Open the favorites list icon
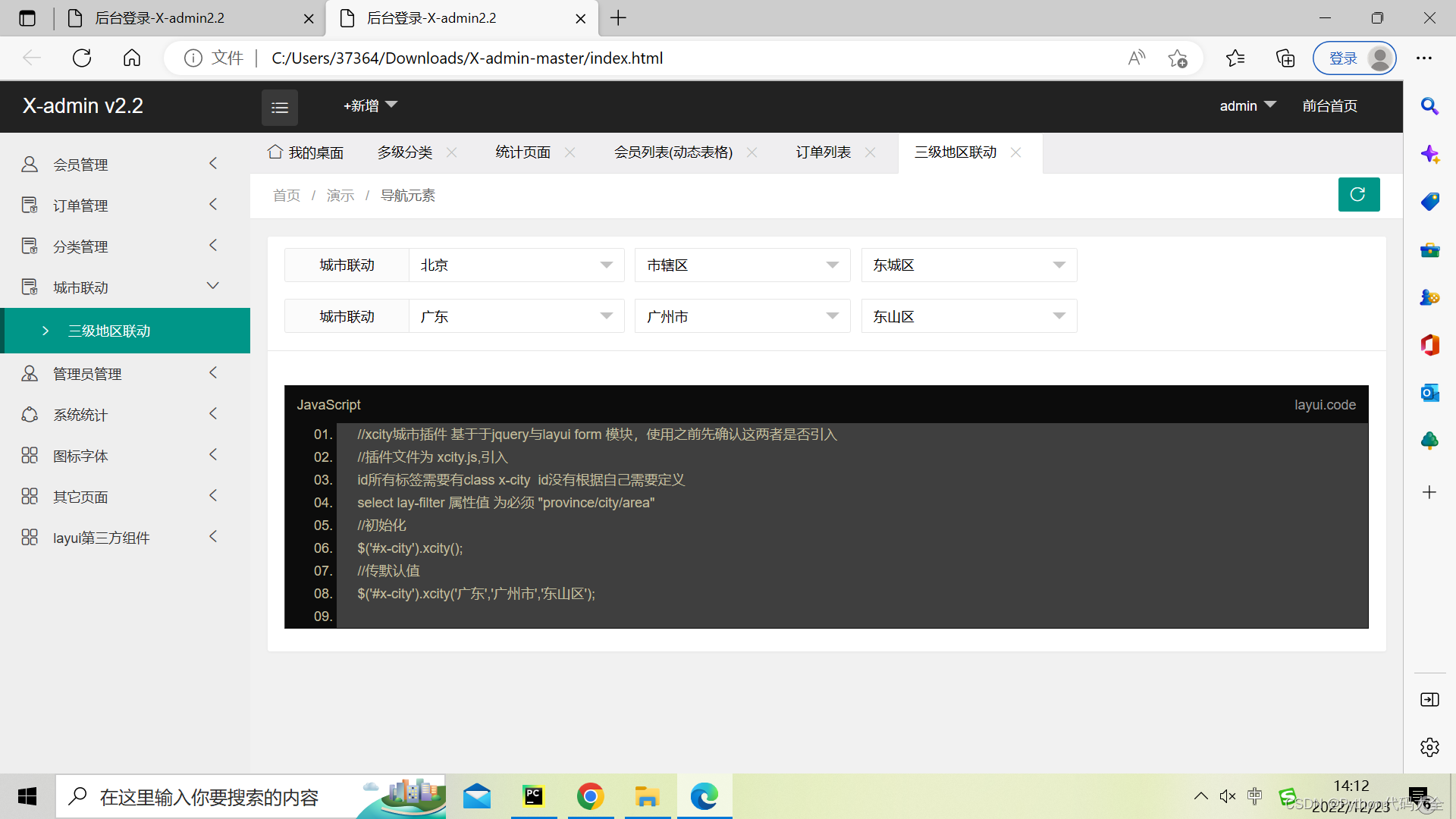Screen dimensions: 1456x819 click(x=1235, y=58)
